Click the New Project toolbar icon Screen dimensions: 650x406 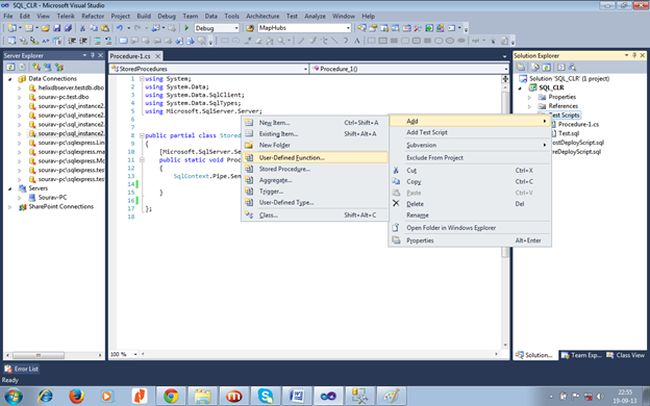coord(12,28)
